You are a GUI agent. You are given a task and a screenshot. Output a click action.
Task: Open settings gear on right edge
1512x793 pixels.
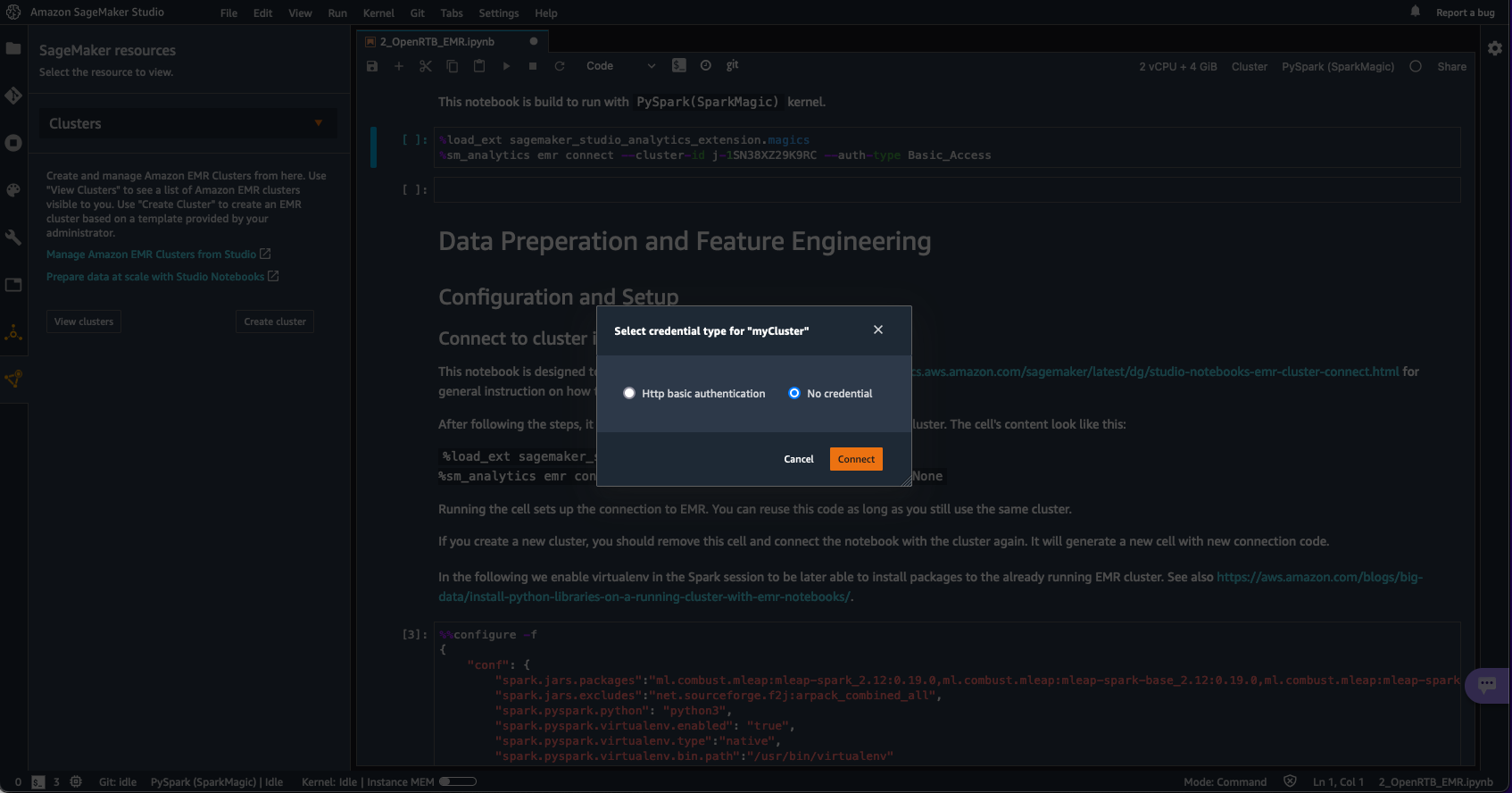tap(1495, 48)
